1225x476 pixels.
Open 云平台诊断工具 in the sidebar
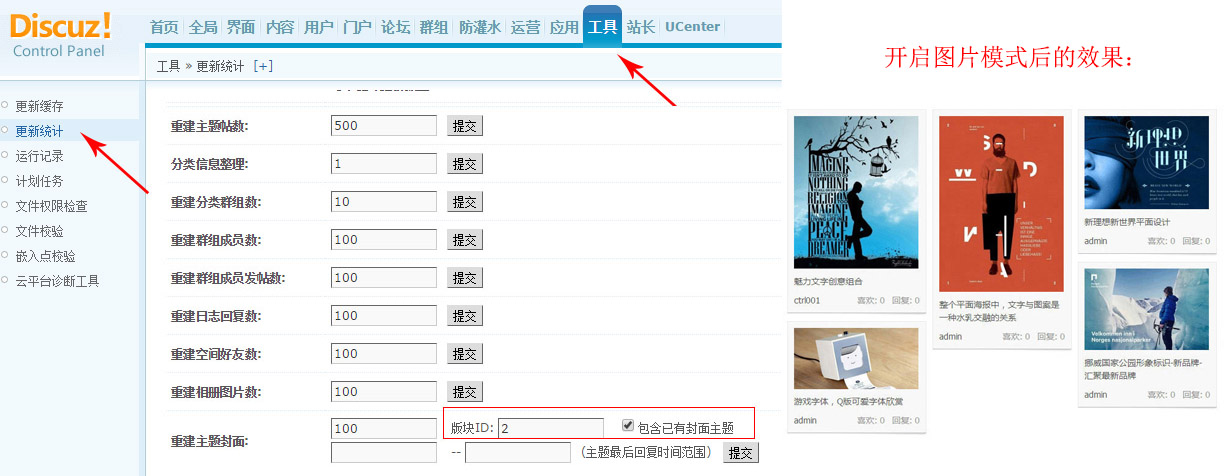[57, 281]
